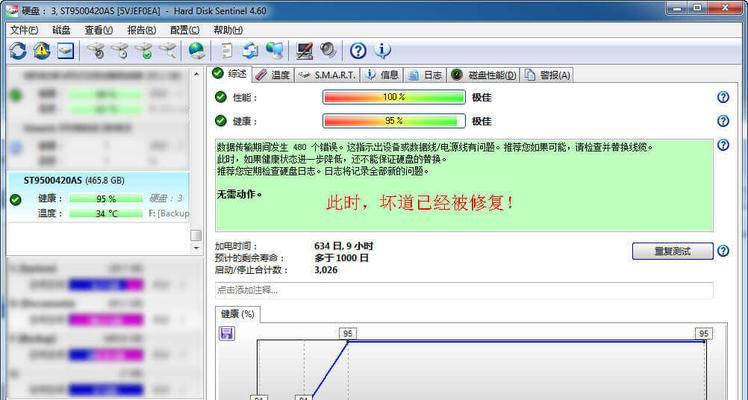Open the warning alert toolbar icon
Screen dimensions: 748x400
42,51
